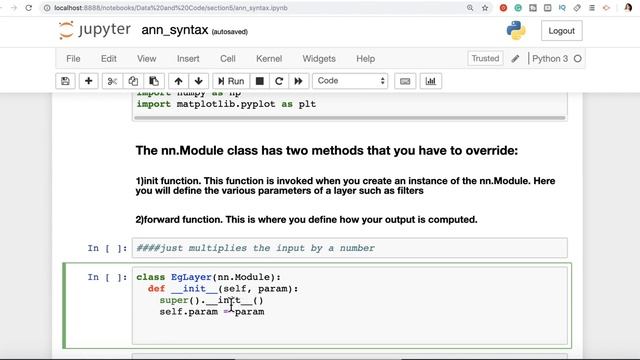The image size is (640, 360).
Task: Save notebook with the floppy disk icon
Action: point(65,81)
